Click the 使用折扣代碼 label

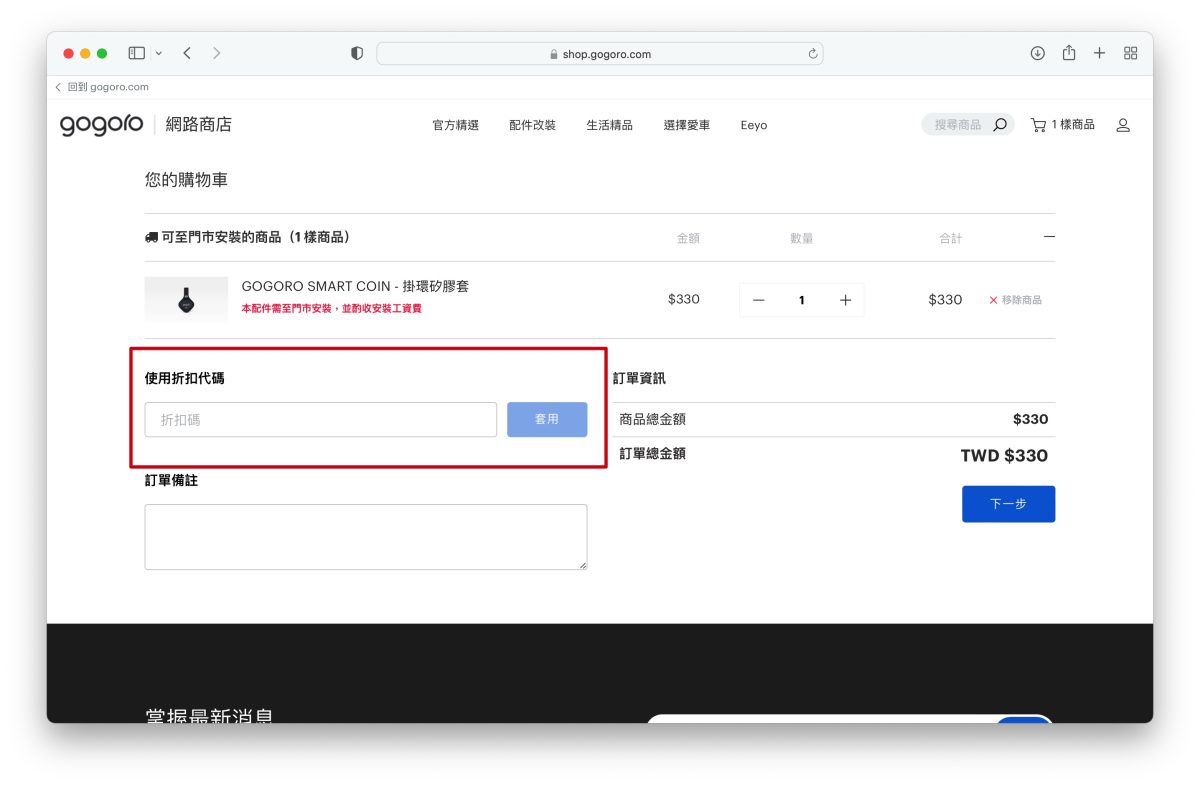pyautogui.click(x=185, y=379)
